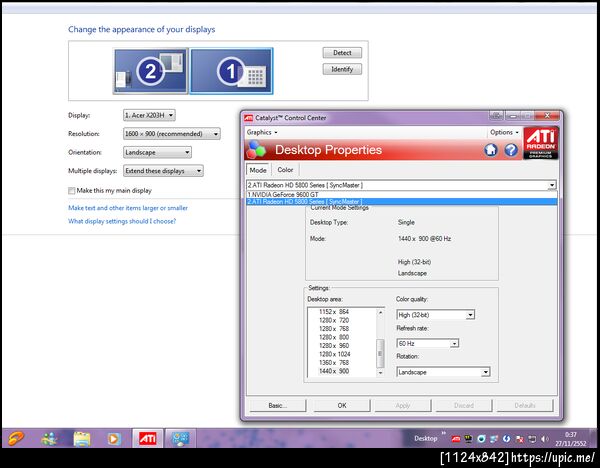Launch Windows Media Player from taskbar
This screenshot has height=468, width=600.
coord(114,439)
